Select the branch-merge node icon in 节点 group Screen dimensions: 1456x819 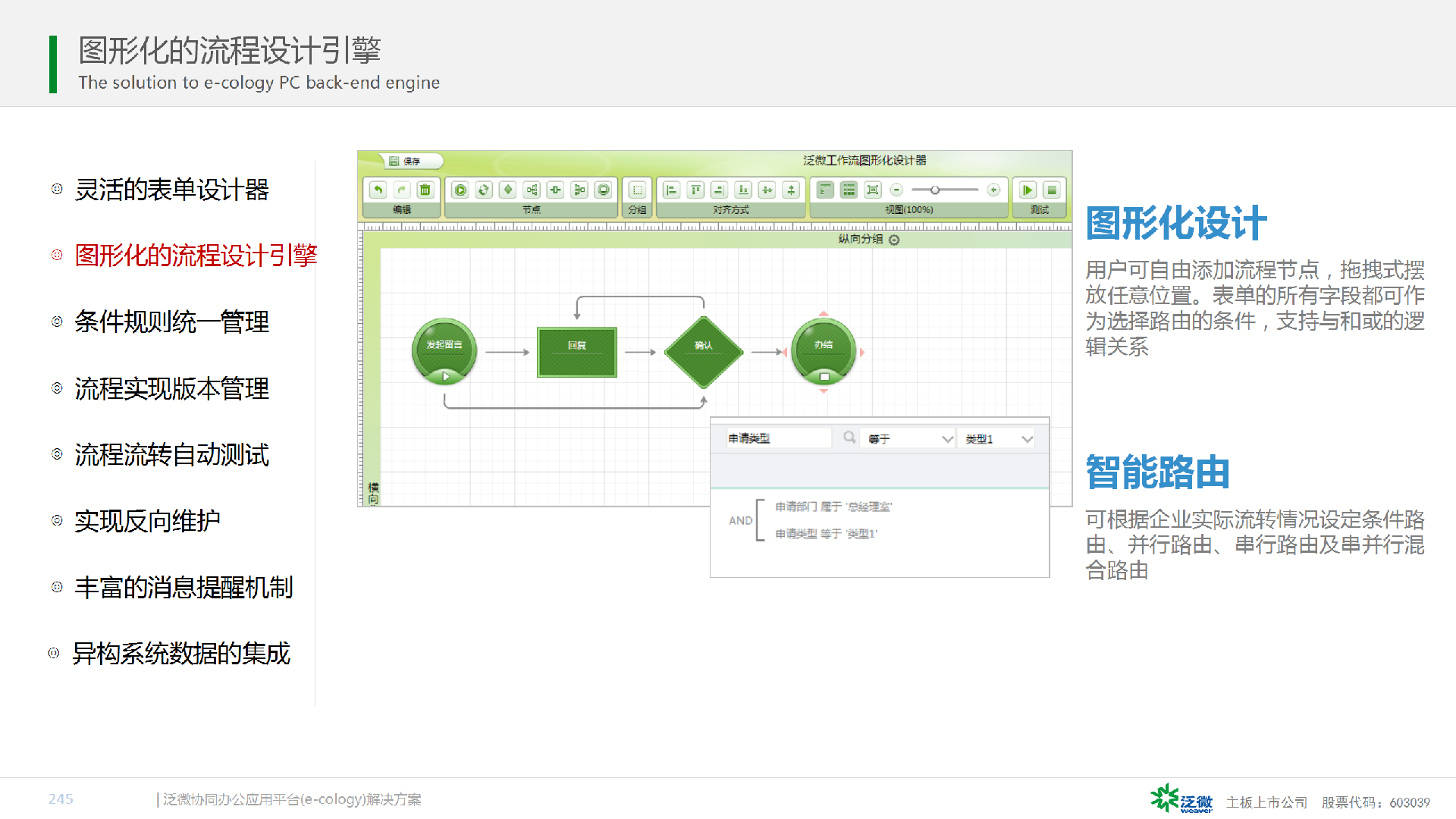point(579,190)
